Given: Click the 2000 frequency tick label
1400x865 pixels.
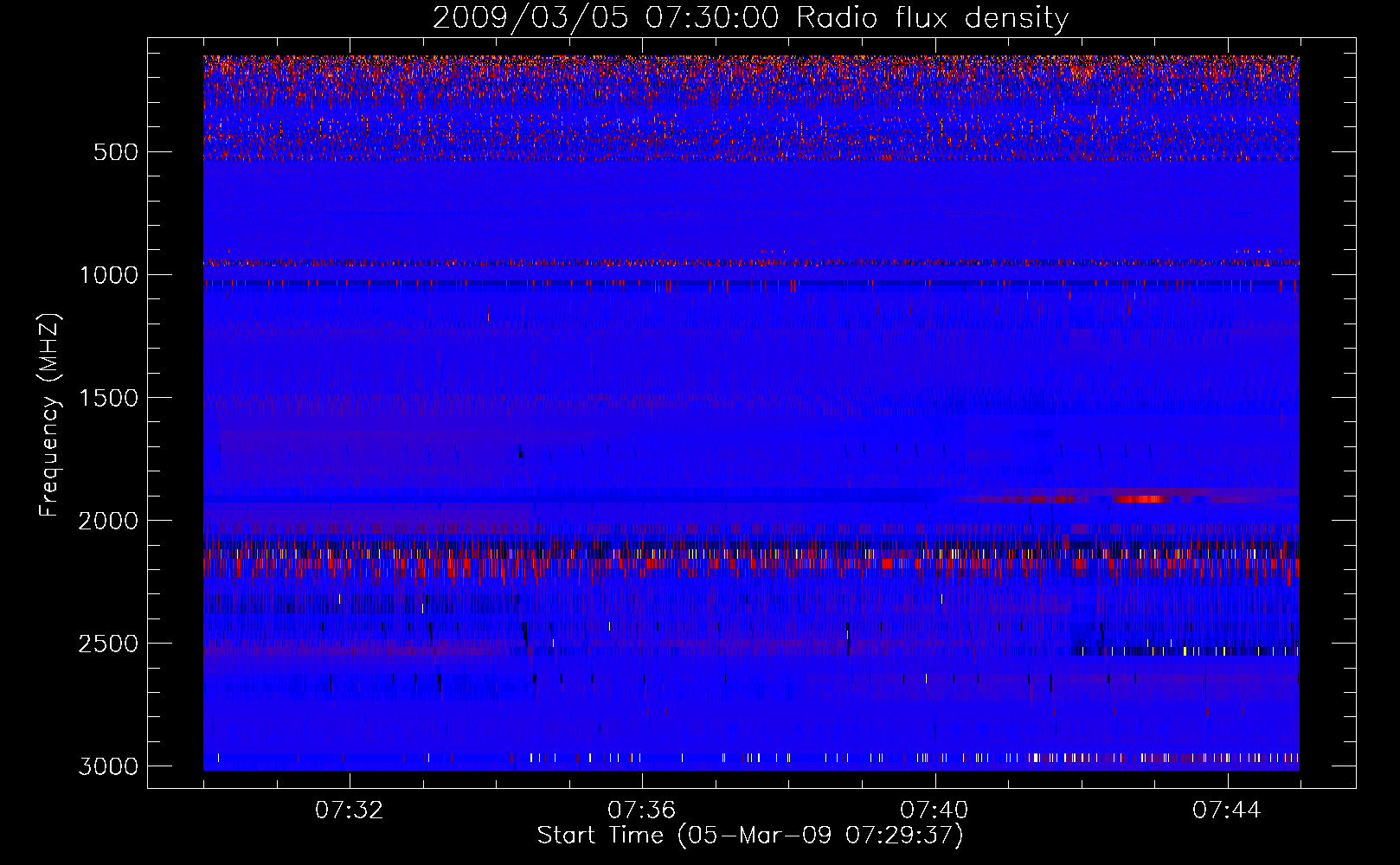Looking at the screenshot, I should pos(108,521).
